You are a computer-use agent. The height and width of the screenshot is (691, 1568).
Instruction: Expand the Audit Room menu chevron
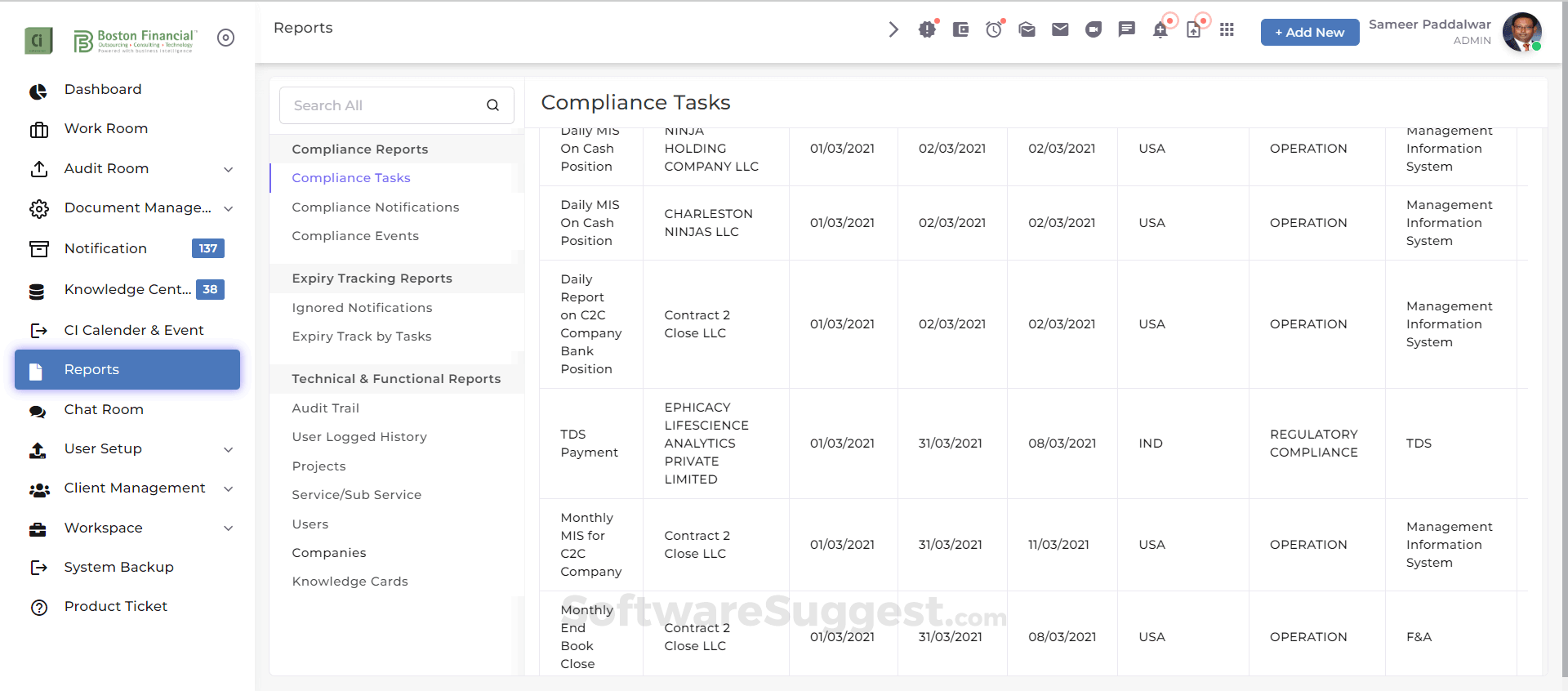pyautogui.click(x=229, y=169)
